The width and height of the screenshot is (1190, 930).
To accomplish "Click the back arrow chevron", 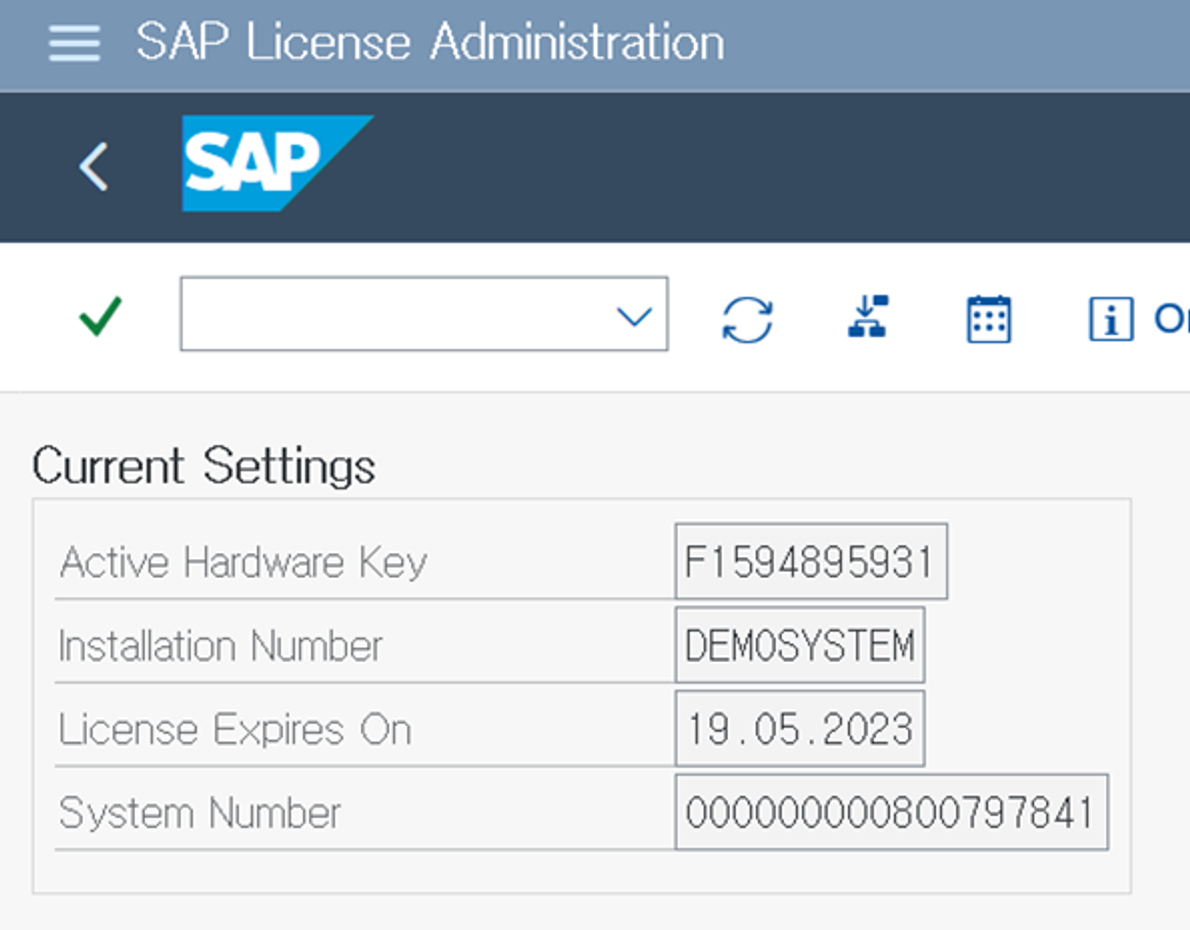I will [x=93, y=166].
